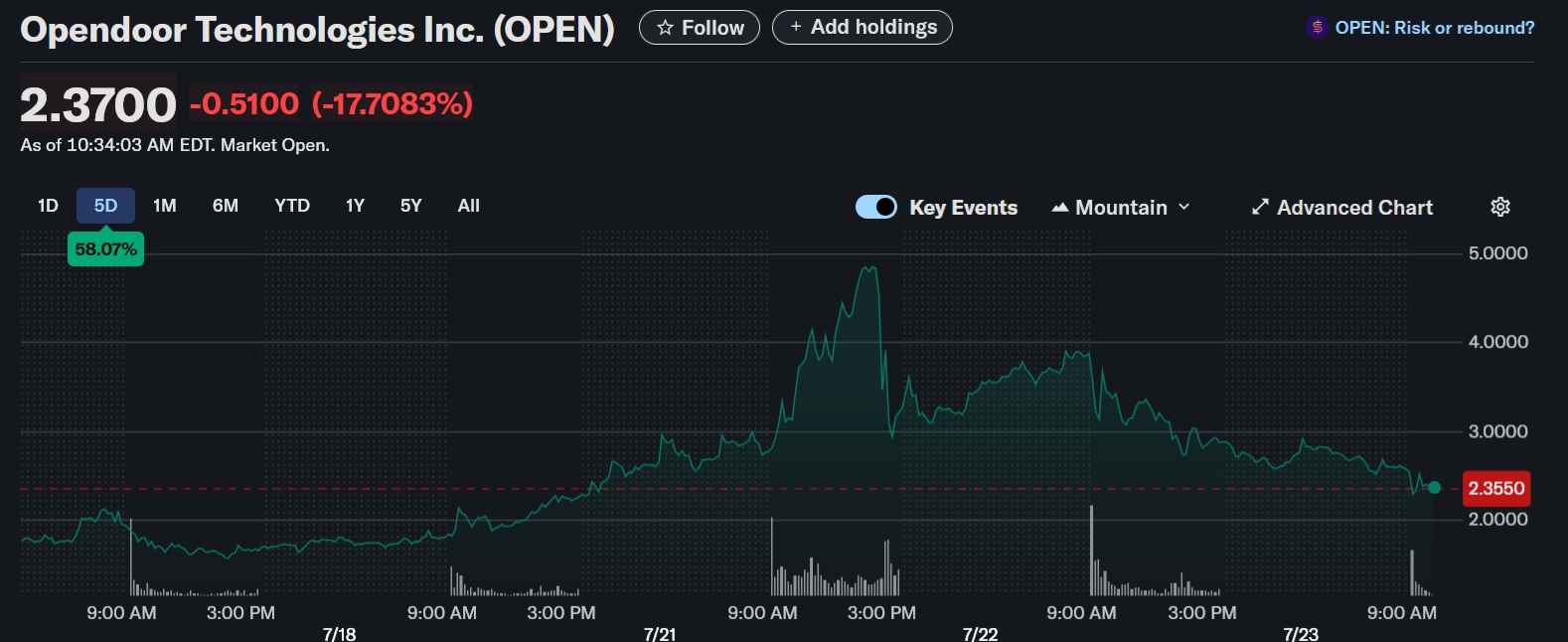This screenshot has width=1568, height=642.
Task: Click the 58.07% gain badge
Action: [x=105, y=248]
